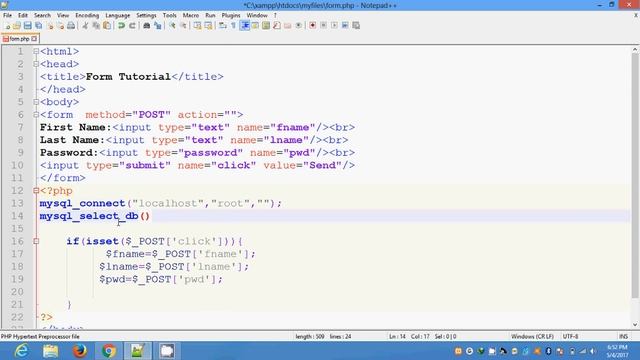The height and width of the screenshot is (360, 640).
Task: Open the Search menu
Action: pyautogui.click(x=42, y=16)
